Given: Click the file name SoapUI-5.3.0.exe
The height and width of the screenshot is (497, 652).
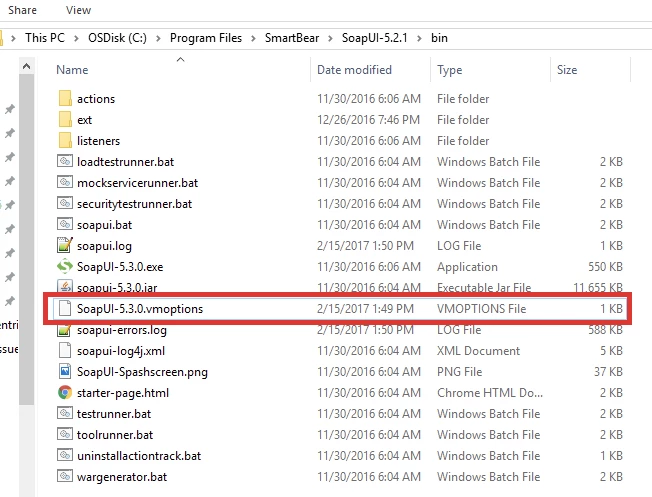Looking at the screenshot, I should [120, 267].
